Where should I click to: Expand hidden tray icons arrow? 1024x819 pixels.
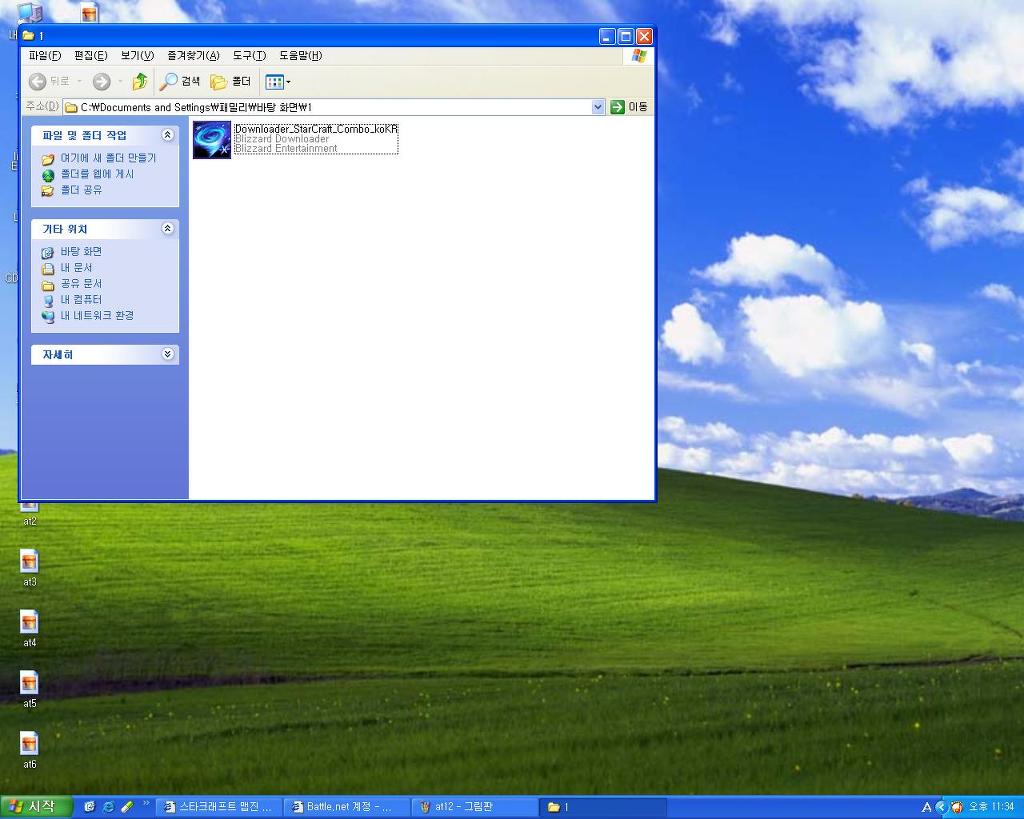[940, 807]
